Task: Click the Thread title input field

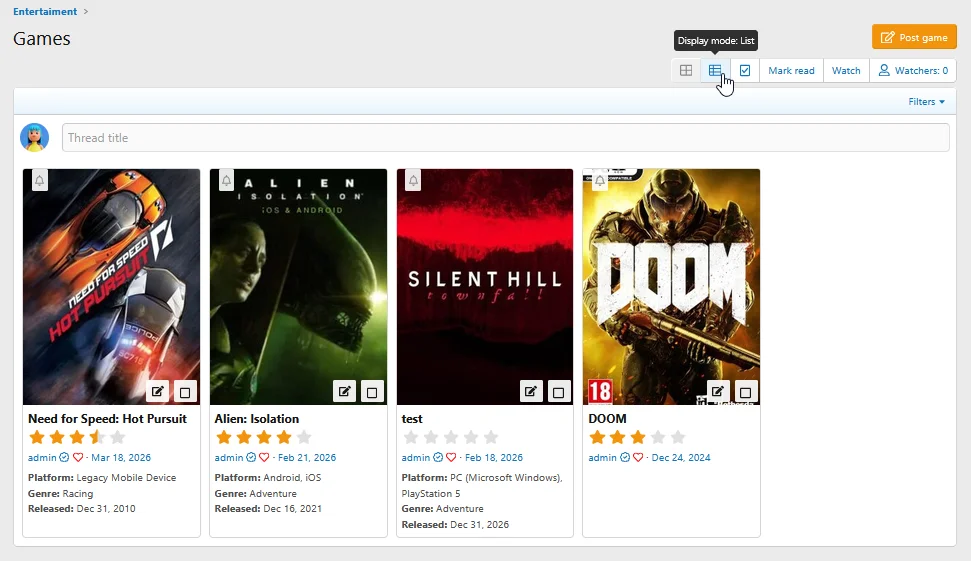Action: [x=505, y=137]
